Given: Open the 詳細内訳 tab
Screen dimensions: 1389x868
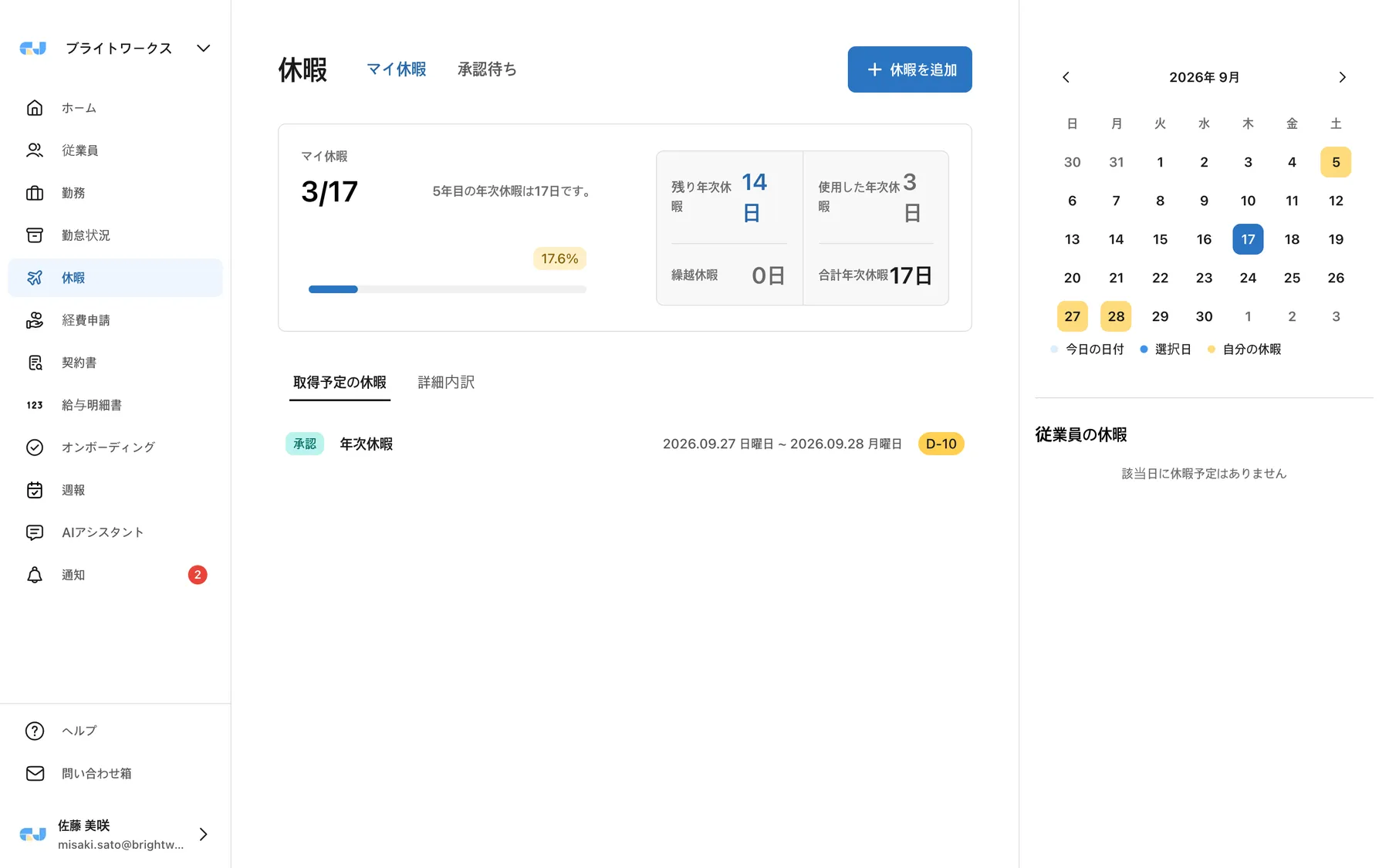Looking at the screenshot, I should 446,382.
